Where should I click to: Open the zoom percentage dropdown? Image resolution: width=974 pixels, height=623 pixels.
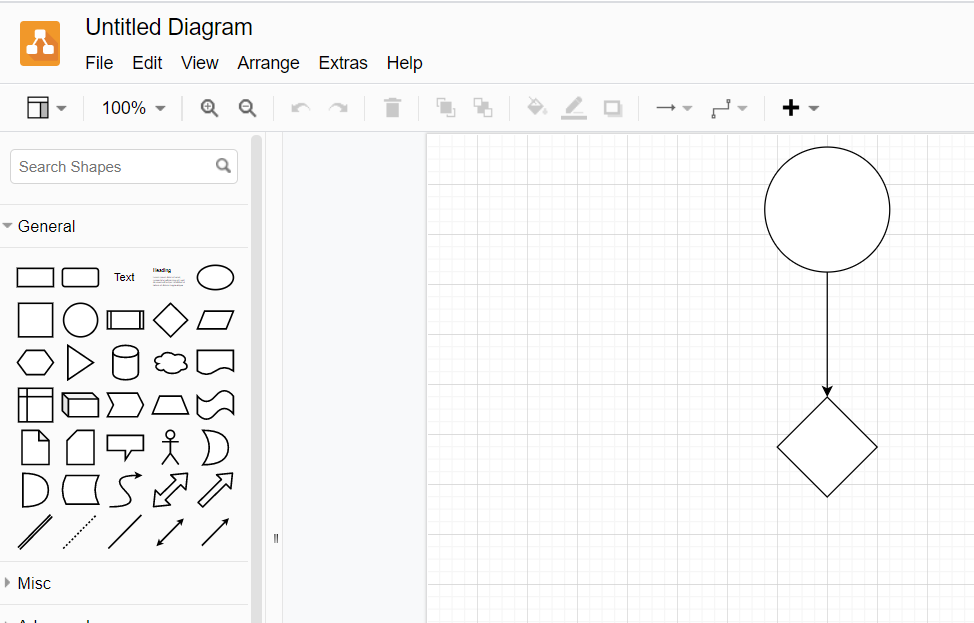click(x=131, y=107)
